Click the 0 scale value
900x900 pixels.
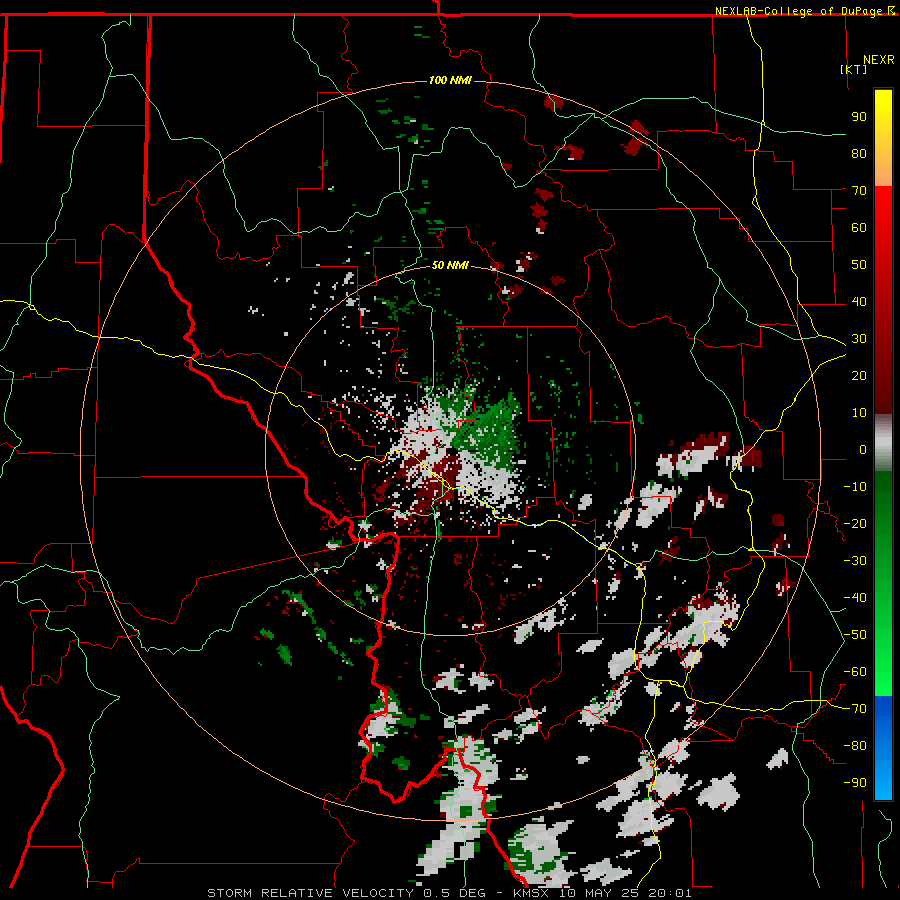863,449
